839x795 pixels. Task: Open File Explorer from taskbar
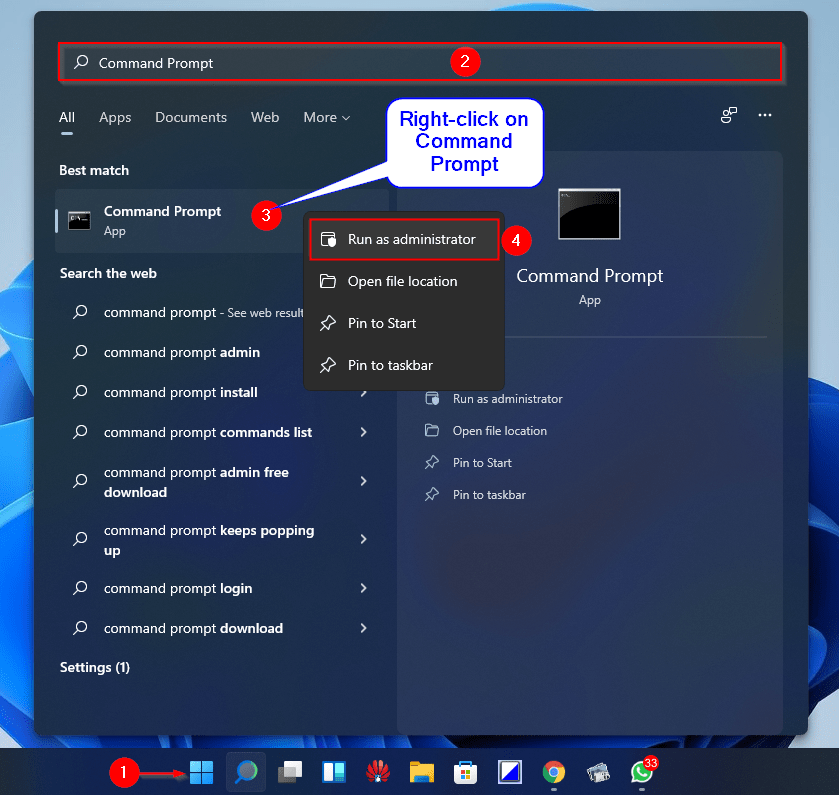(422, 772)
